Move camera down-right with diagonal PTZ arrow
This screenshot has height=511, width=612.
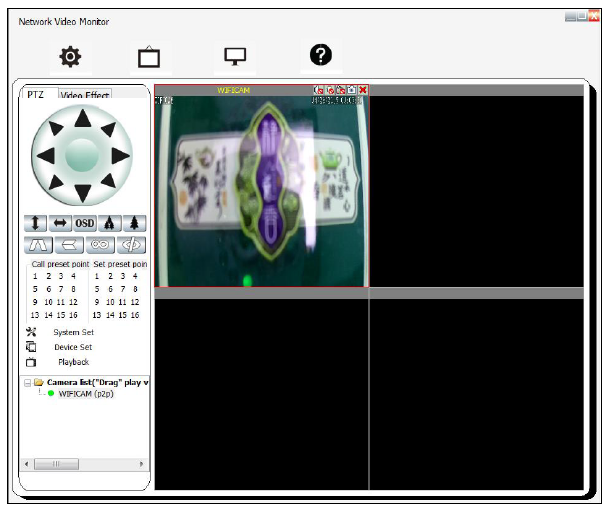pyautogui.click(x=109, y=181)
